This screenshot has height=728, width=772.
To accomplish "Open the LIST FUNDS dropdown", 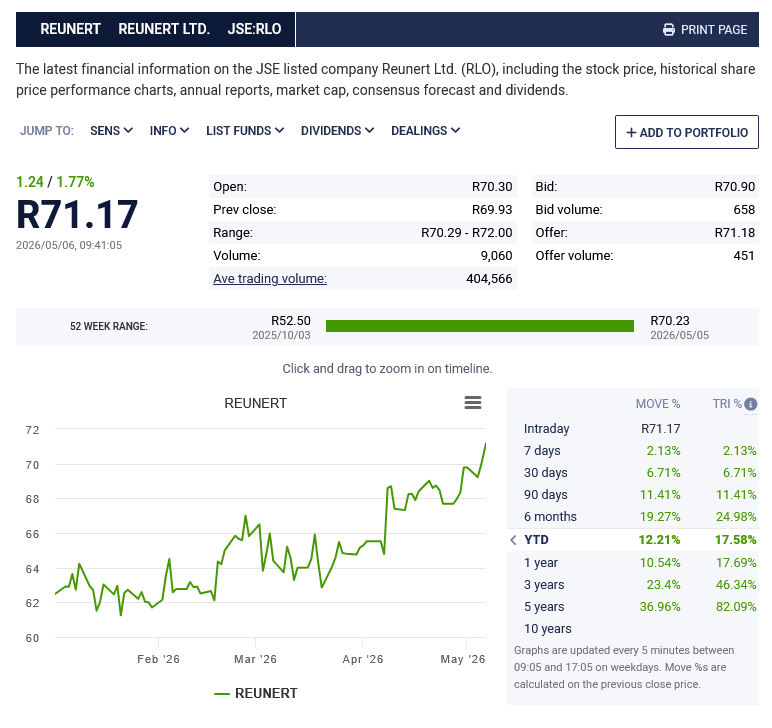I will coord(245,130).
